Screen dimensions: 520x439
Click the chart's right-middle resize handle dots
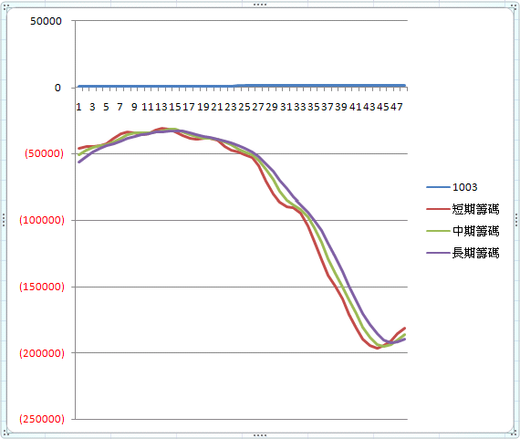click(x=516, y=220)
